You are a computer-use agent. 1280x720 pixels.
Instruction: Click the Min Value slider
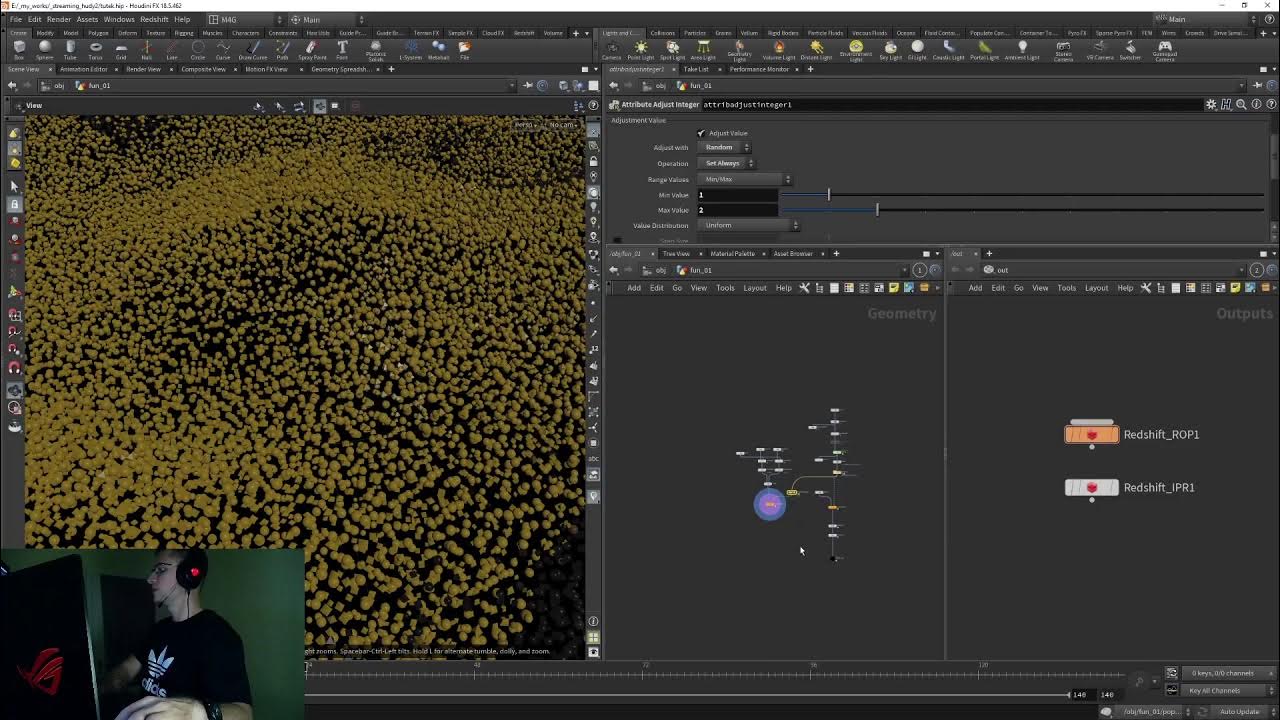click(1021, 195)
